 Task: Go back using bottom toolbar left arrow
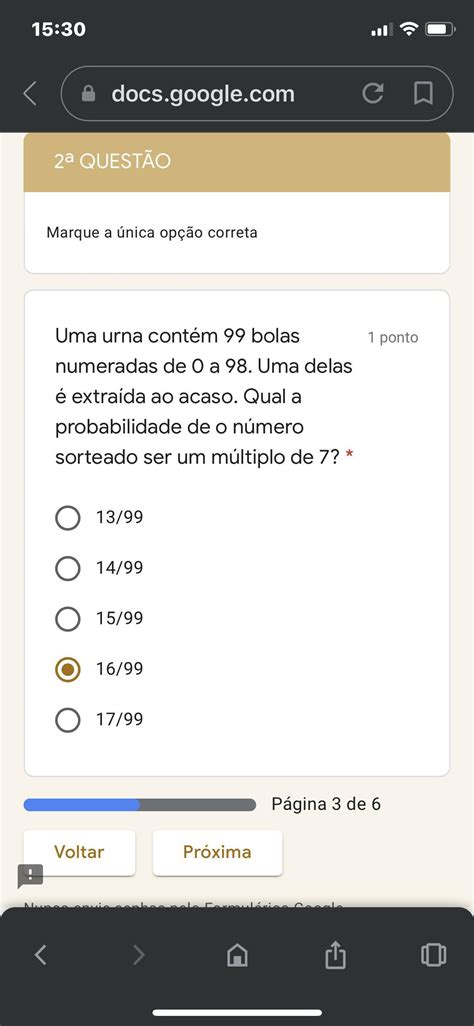pos(41,955)
